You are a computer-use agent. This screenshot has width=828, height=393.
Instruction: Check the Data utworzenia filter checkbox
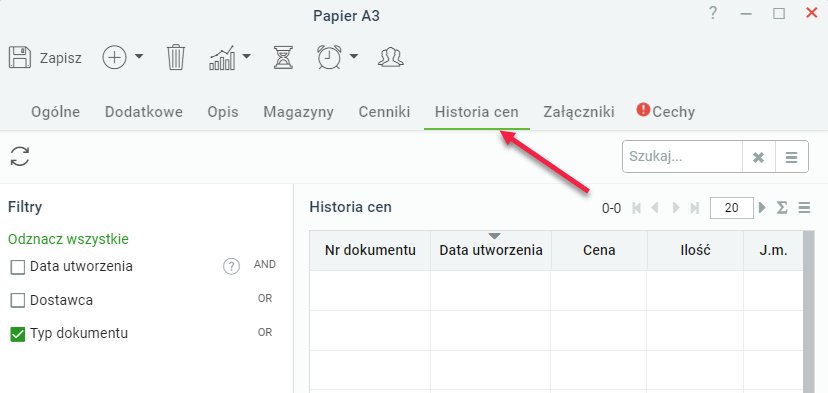[18, 267]
